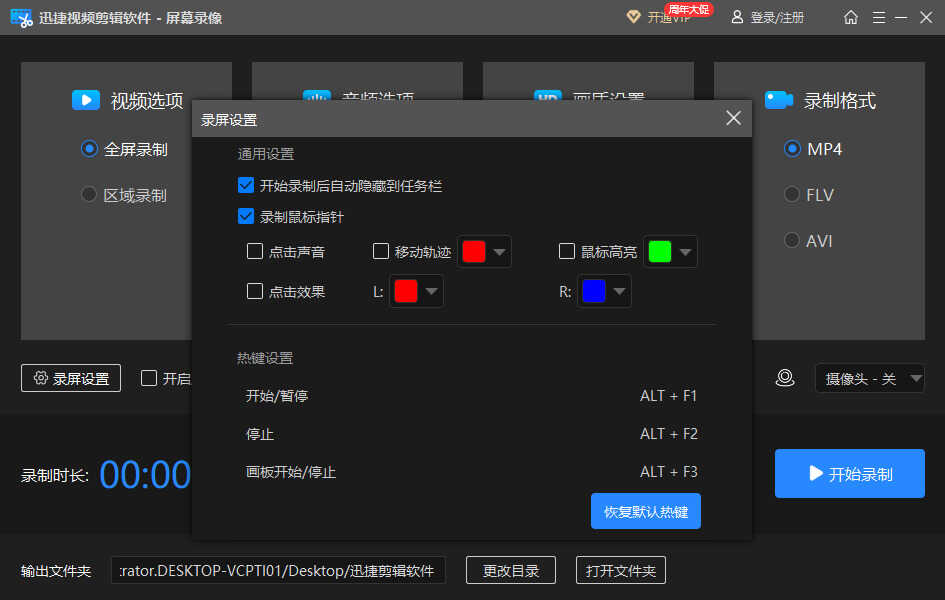
Task: Click 开通VIP promotion link
Action: (669, 17)
